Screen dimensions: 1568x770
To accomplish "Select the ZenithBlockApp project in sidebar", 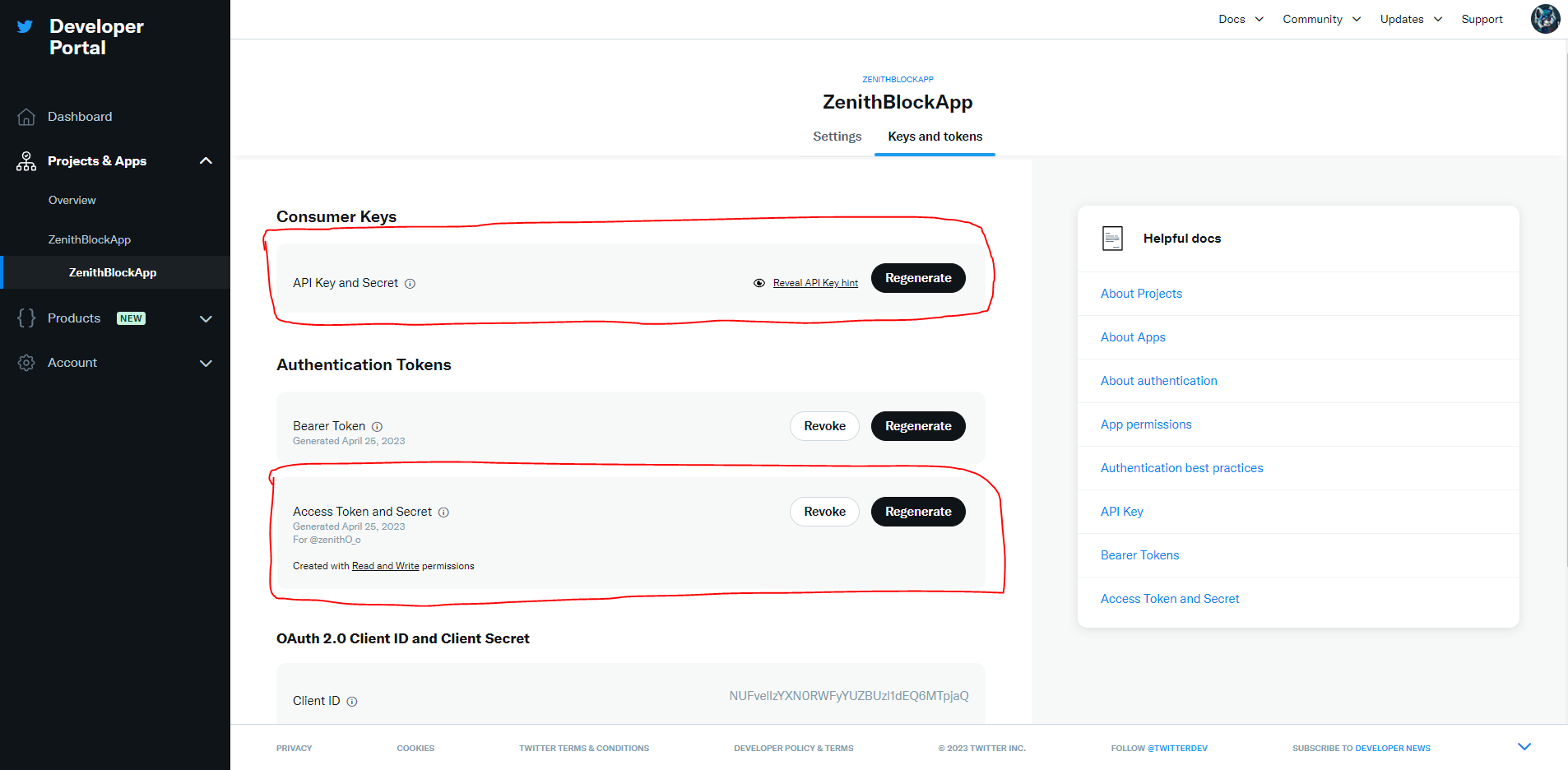I will click(x=90, y=239).
